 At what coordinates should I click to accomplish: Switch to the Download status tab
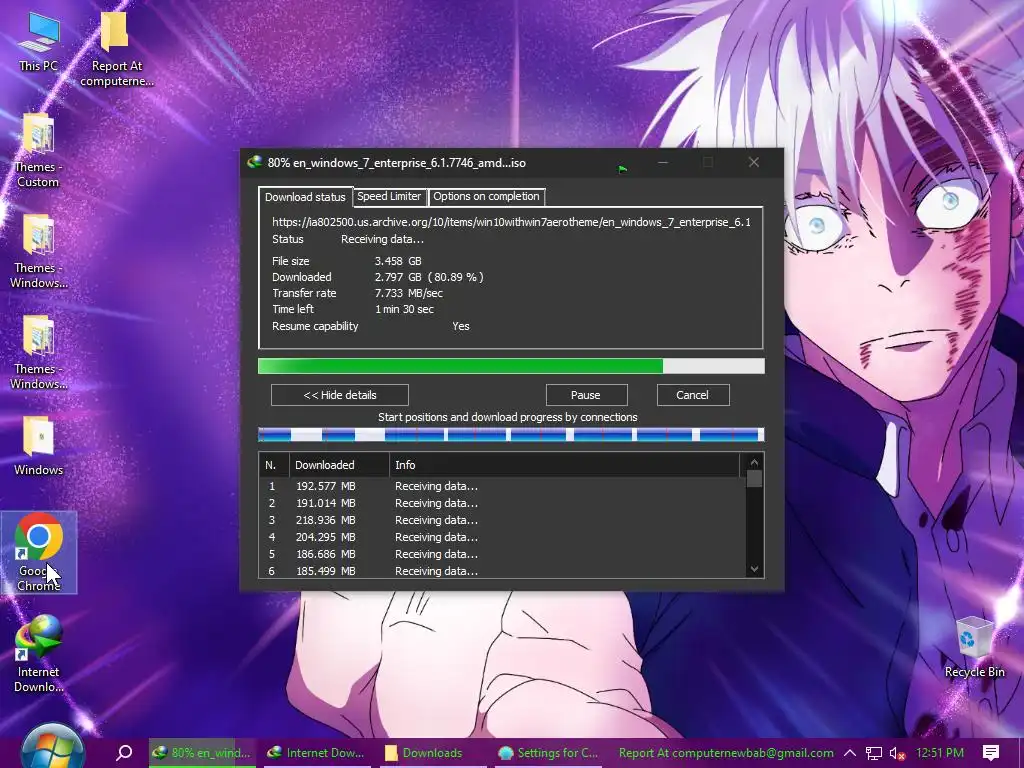pyautogui.click(x=305, y=197)
